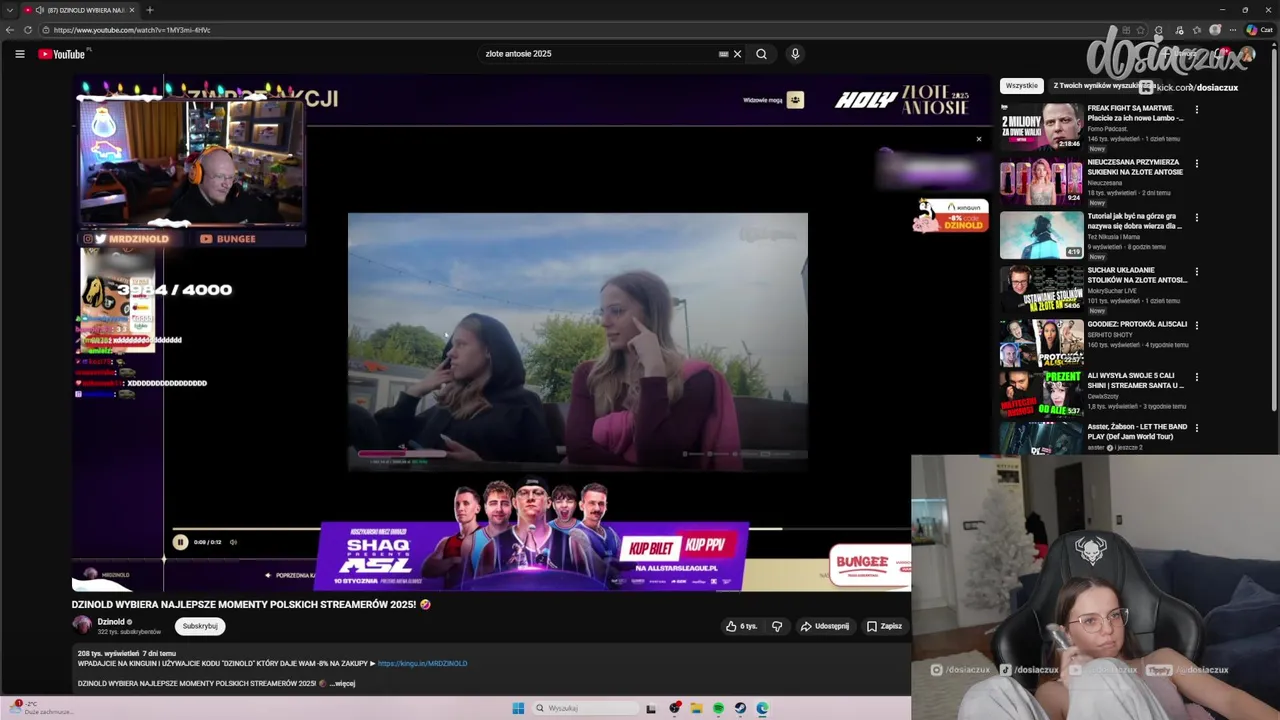This screenshot has width=1280, height=720.
Task: Dislike the video with the thumbs-down icon
Action: point(777,626)
